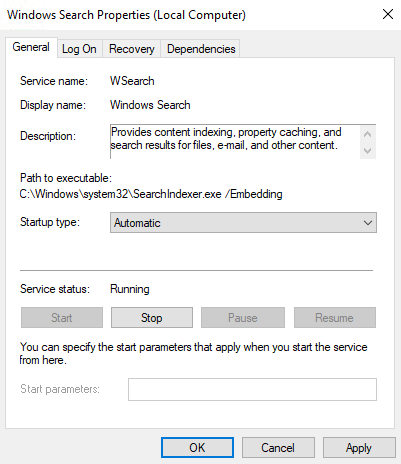Apply the service settings
Image resolution: width=401 pixels, height=464 pixels.
[359, 448]
